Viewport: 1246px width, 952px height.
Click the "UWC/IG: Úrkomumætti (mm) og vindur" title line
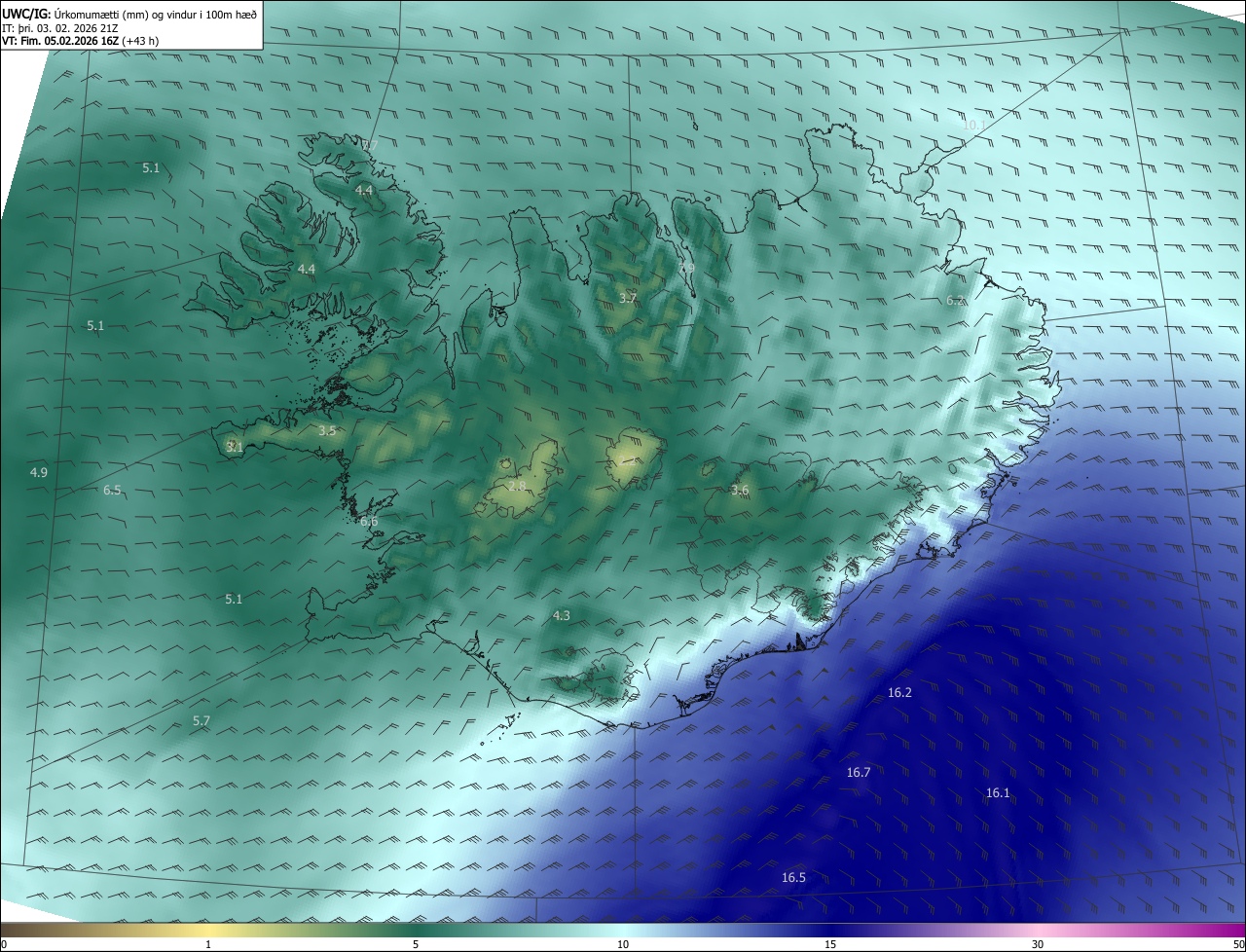(x=129, y=14)
